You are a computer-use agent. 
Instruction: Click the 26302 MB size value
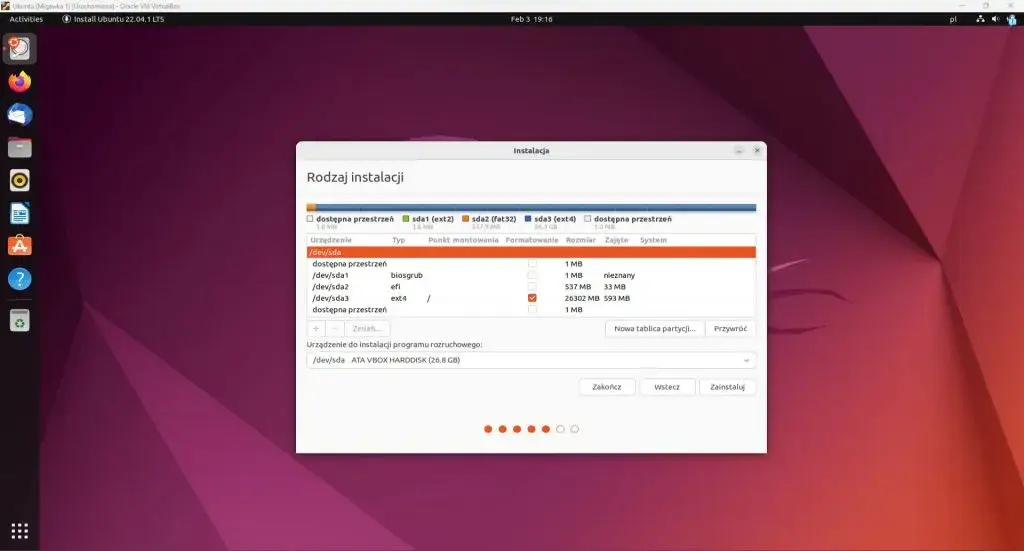[582, 298]
